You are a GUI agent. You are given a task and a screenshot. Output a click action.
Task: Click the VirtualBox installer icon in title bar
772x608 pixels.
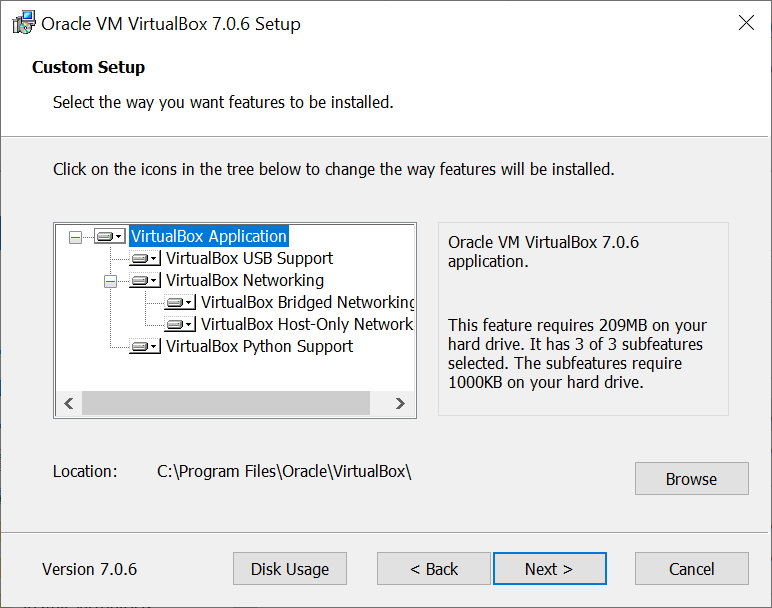[24, 23]
